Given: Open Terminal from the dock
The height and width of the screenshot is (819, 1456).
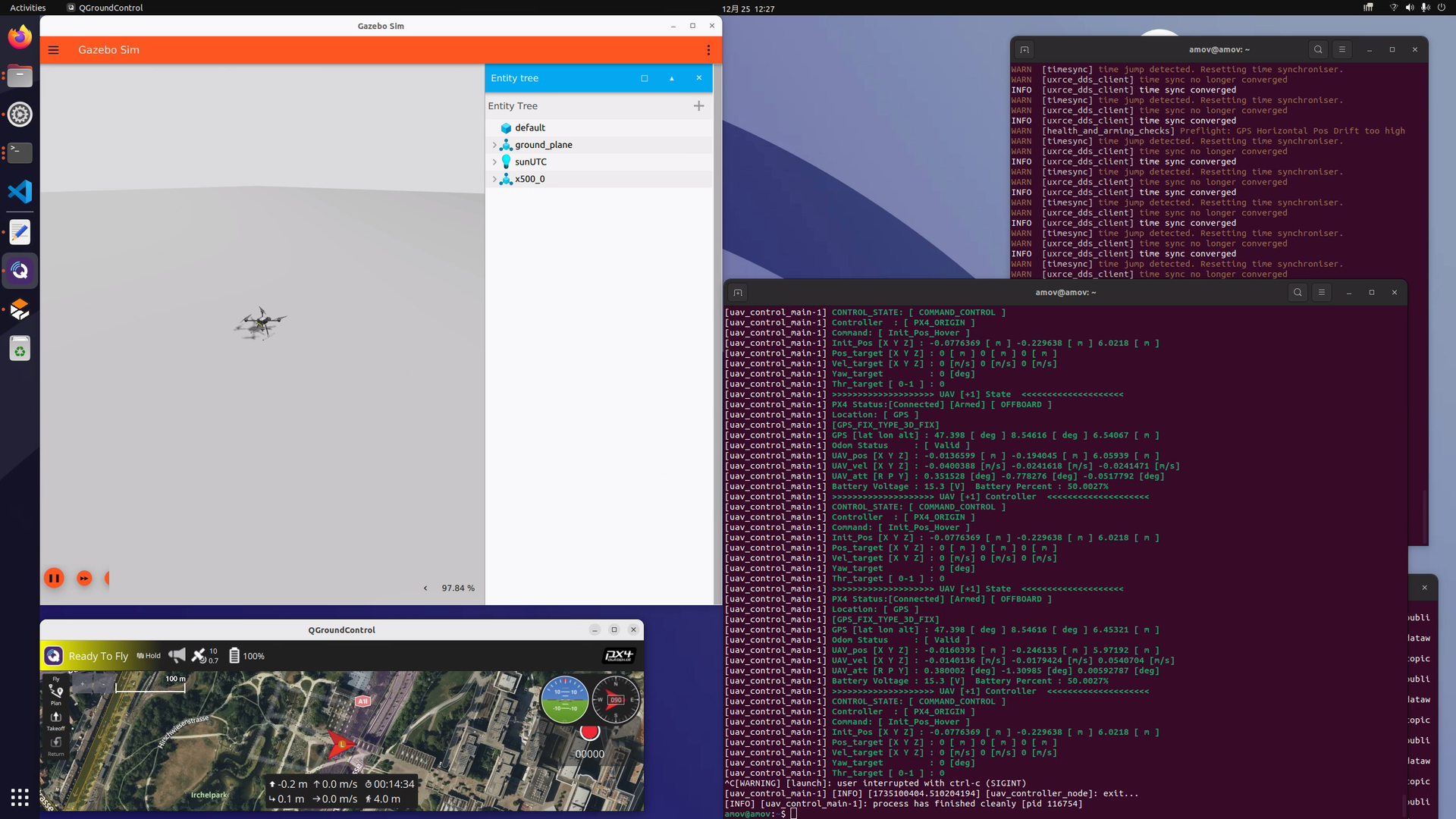Looking at the screenshot, I should (x=20, y=153).
